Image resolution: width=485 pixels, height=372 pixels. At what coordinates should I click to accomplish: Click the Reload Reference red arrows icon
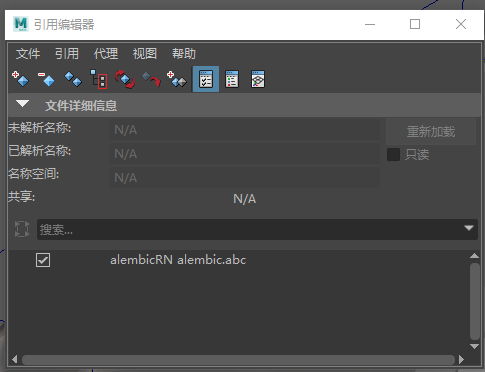125,79
